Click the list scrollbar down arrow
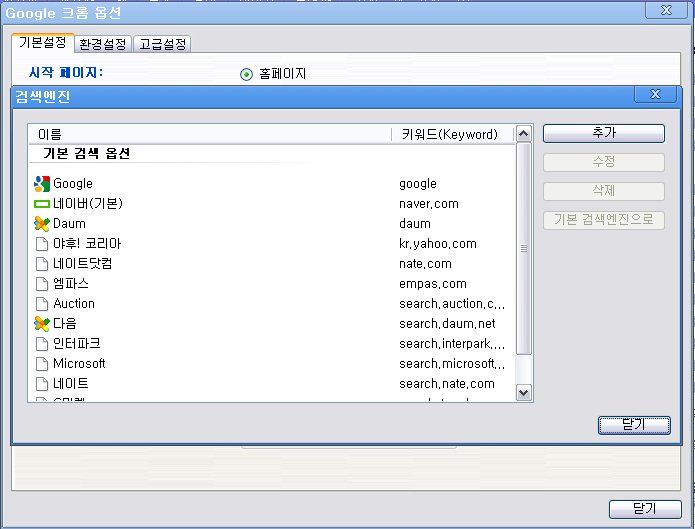 pyautogui.click(x=524, y=392)
